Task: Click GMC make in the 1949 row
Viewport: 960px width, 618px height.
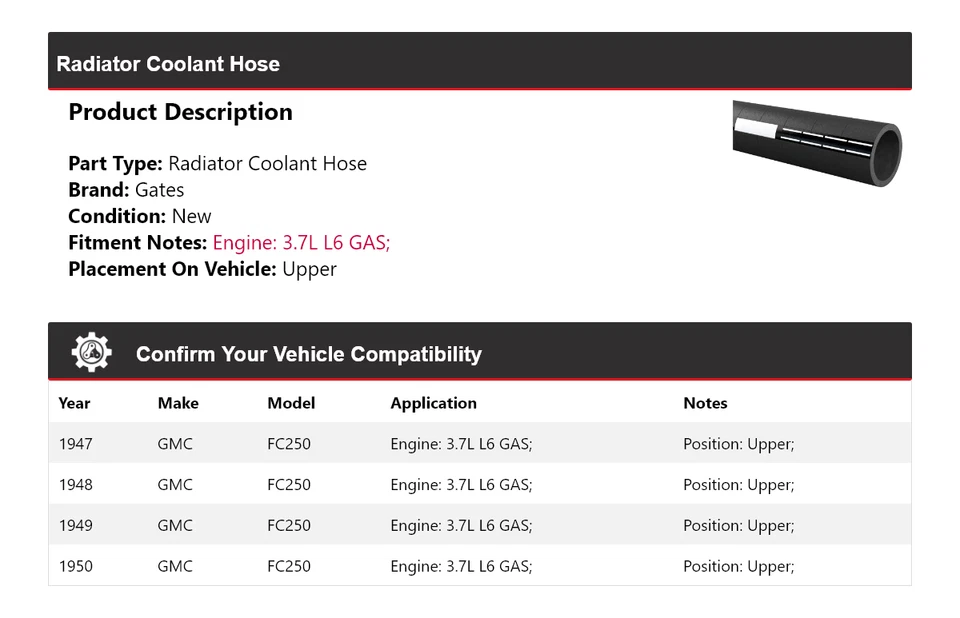Action: pyautogui.click(x=175, y=526)
